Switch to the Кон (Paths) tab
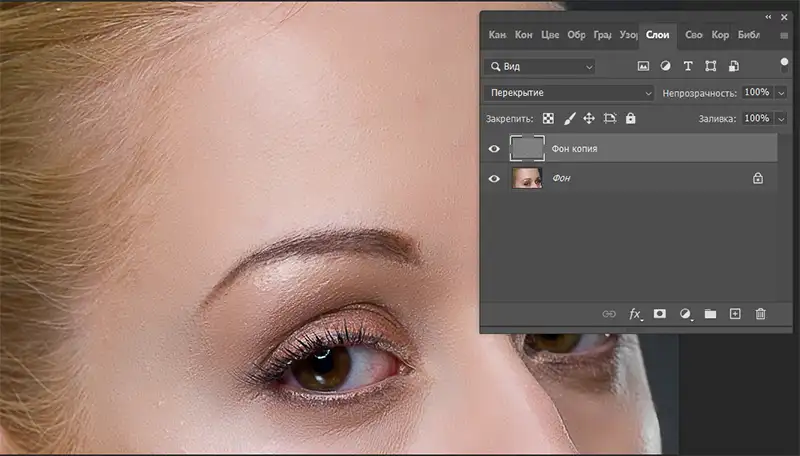The image size is (800, 456). [523, 35]
